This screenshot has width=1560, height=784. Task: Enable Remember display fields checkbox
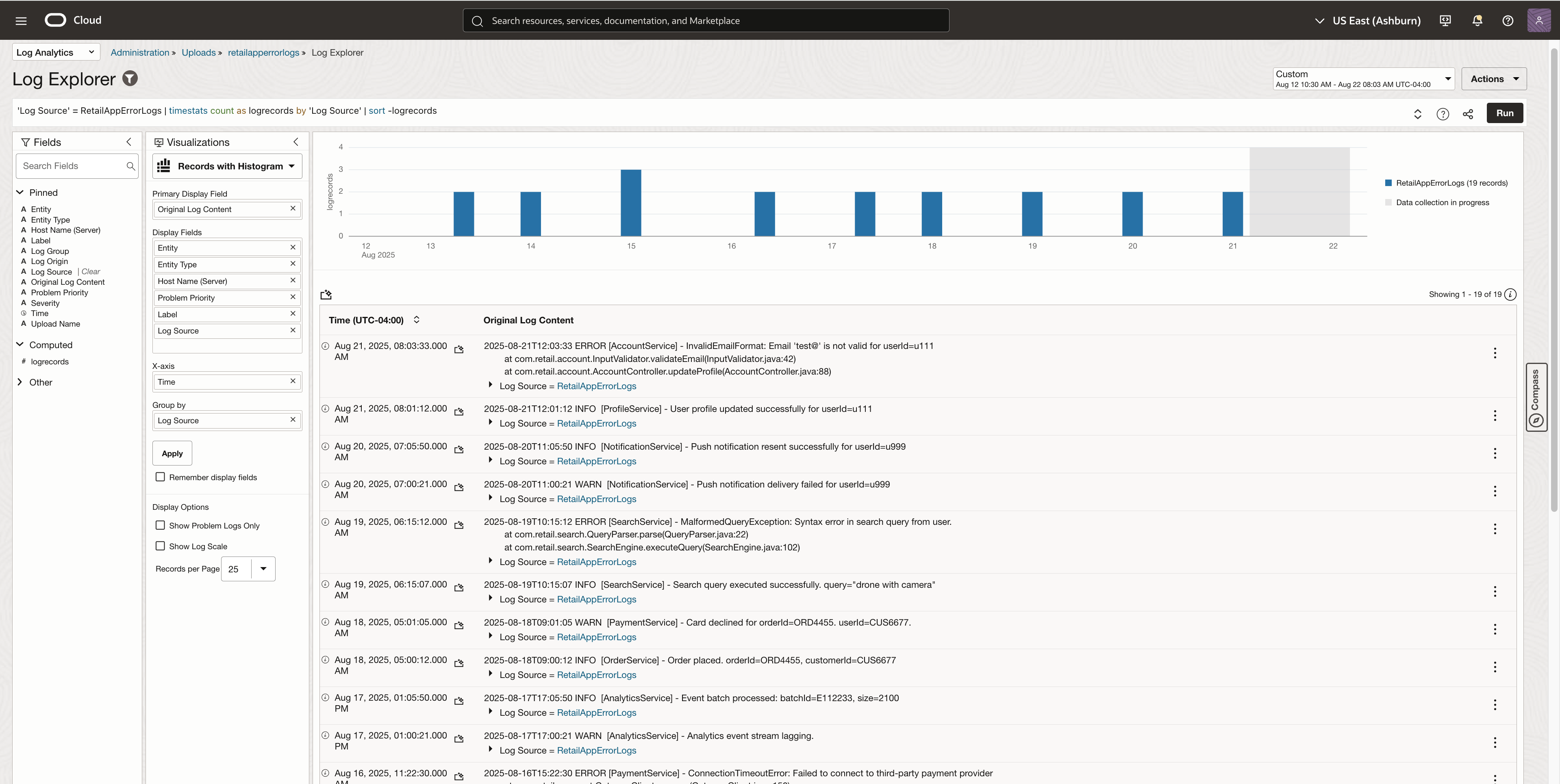point(161,477)
